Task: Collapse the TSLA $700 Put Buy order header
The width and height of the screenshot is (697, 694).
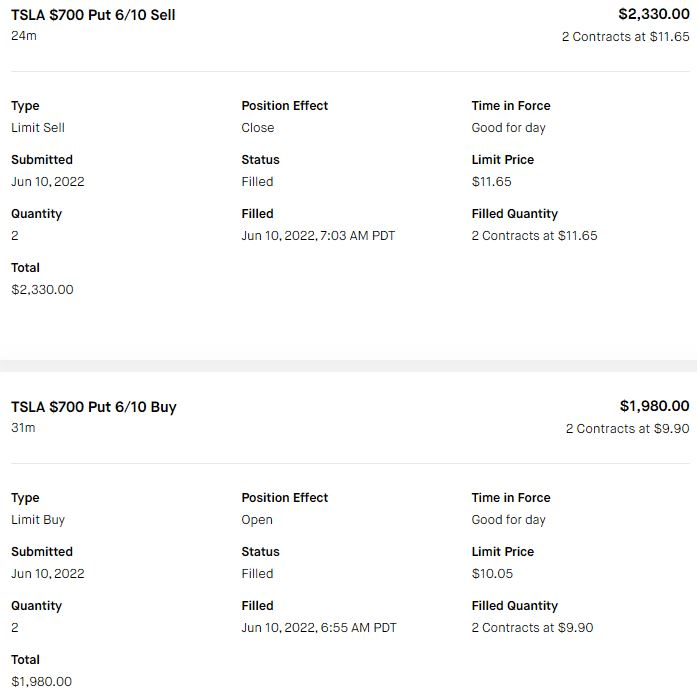Action: point(94,407)
